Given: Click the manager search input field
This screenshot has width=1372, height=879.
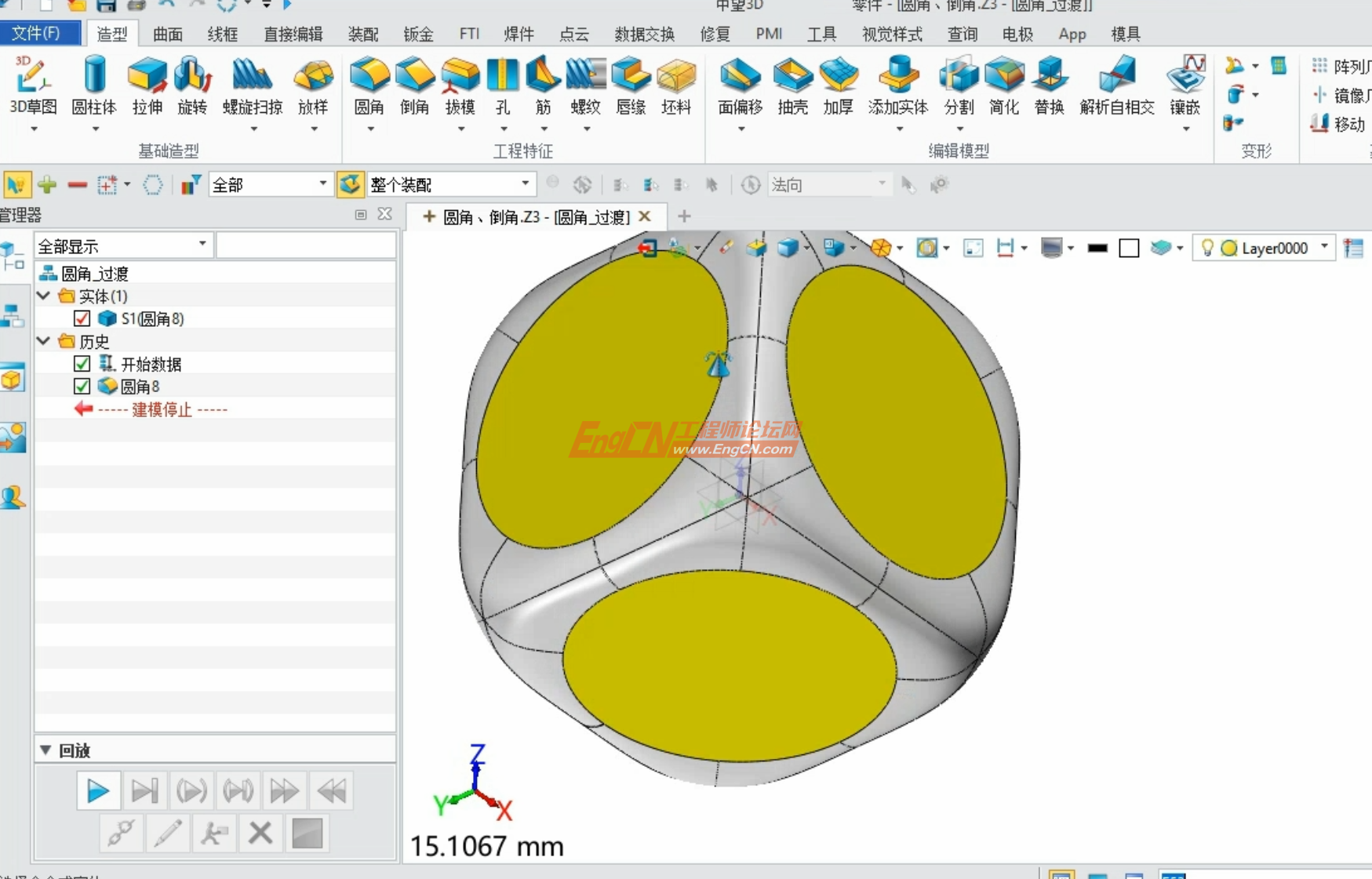Looking at the screenshot, I should click(x=306, y=245).
